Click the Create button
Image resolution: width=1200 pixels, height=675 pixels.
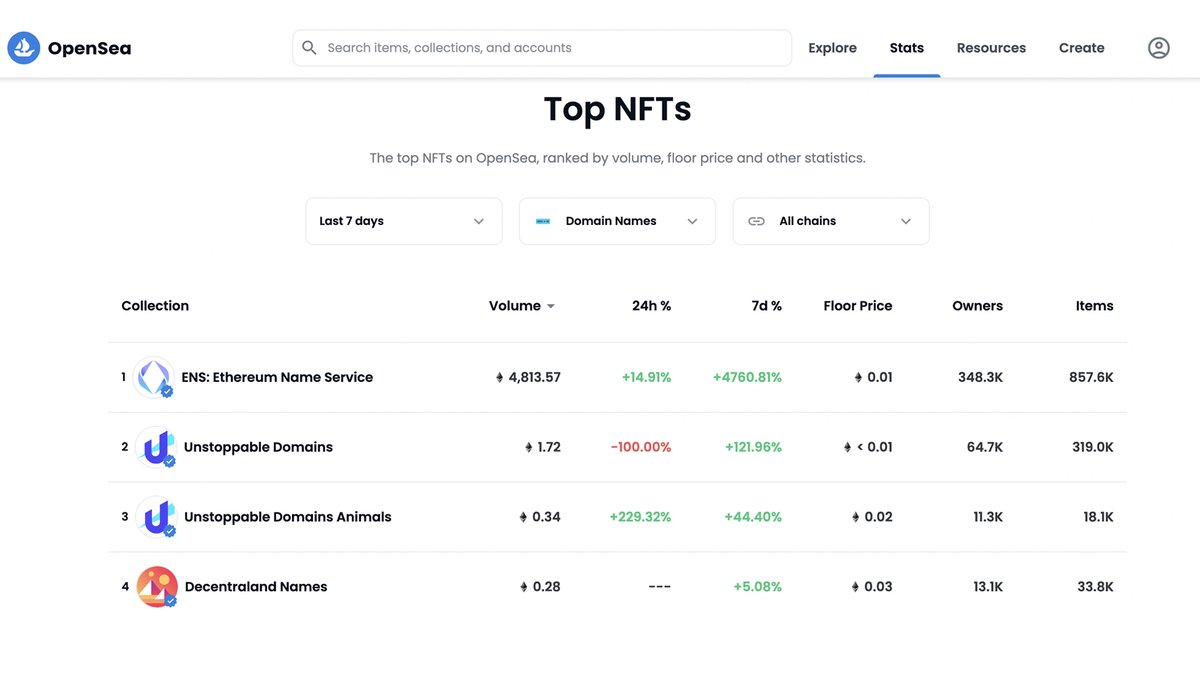tap(1081, 47)
